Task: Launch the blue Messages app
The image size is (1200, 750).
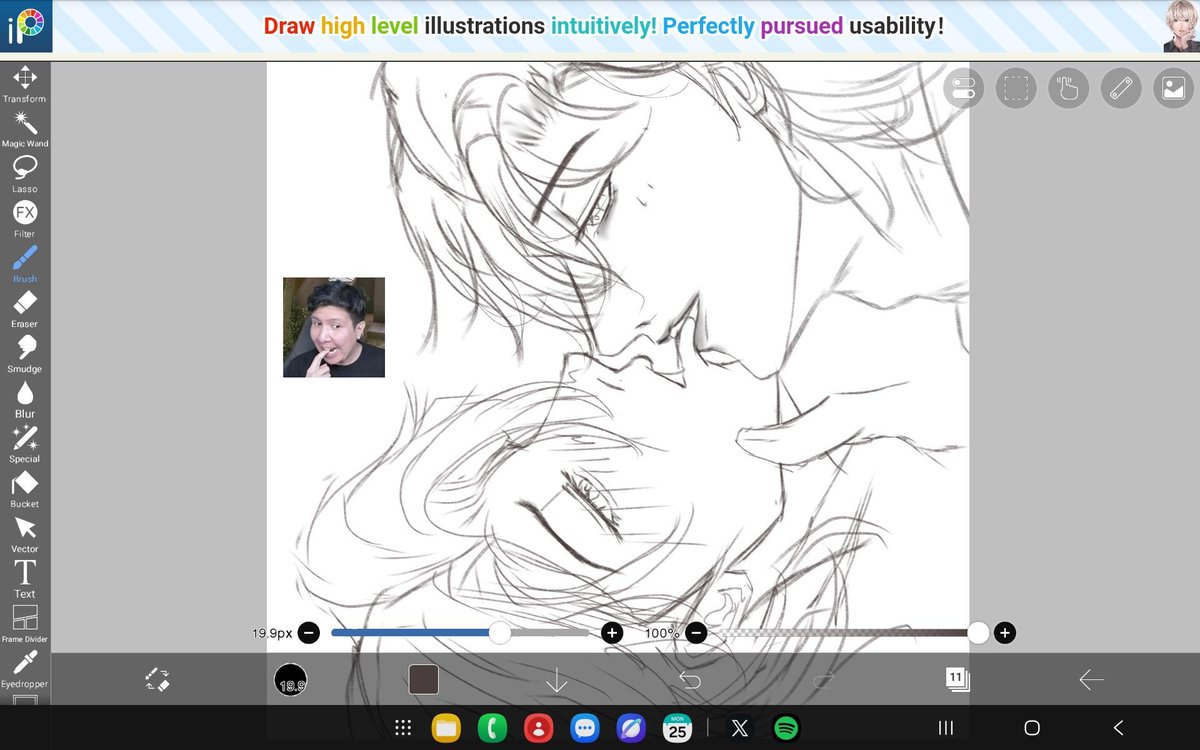Action: tap(585, 728)
